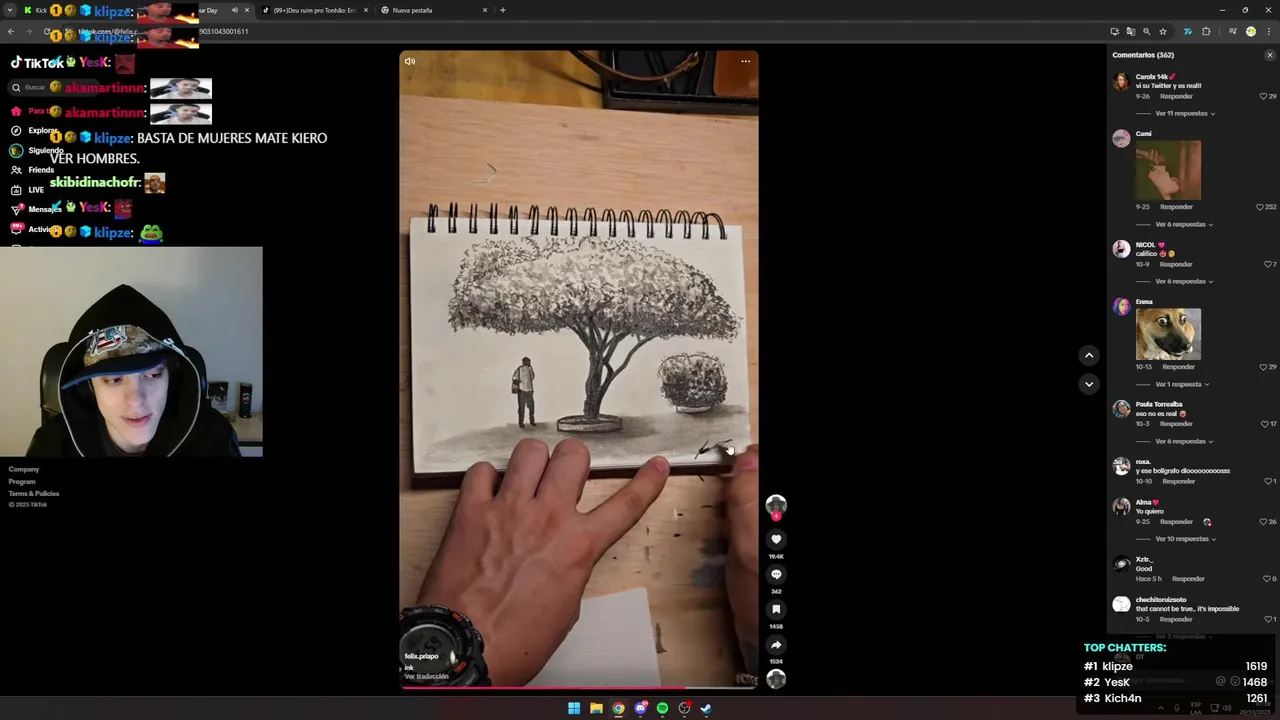Go to the previous video with the up arrow
The width and height of the screenshot is (1280, 720).
[x=1089, y=355]
